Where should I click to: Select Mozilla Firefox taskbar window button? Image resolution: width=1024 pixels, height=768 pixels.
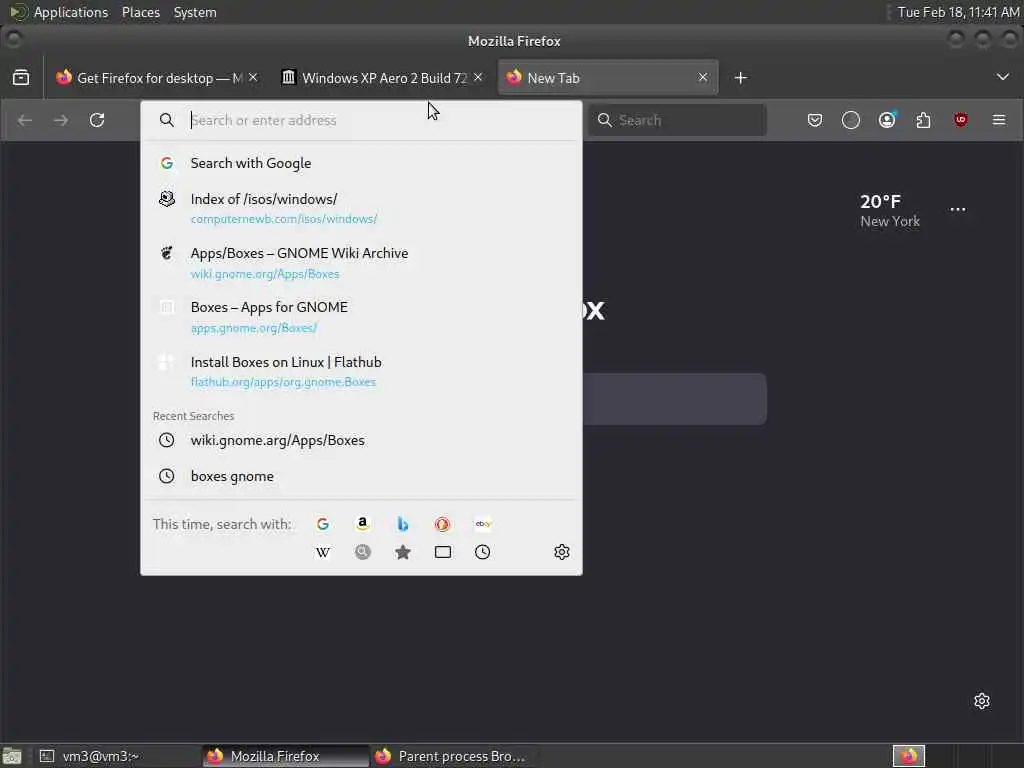[x=285, y=756]
